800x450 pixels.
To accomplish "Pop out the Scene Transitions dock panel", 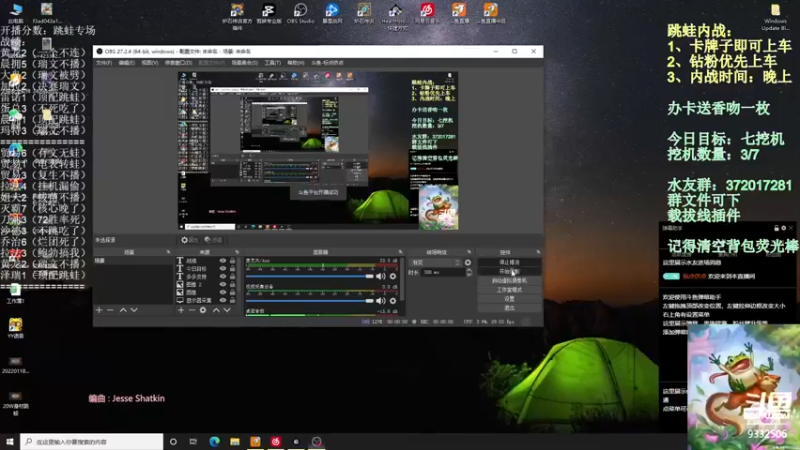I will click(469, 252).
